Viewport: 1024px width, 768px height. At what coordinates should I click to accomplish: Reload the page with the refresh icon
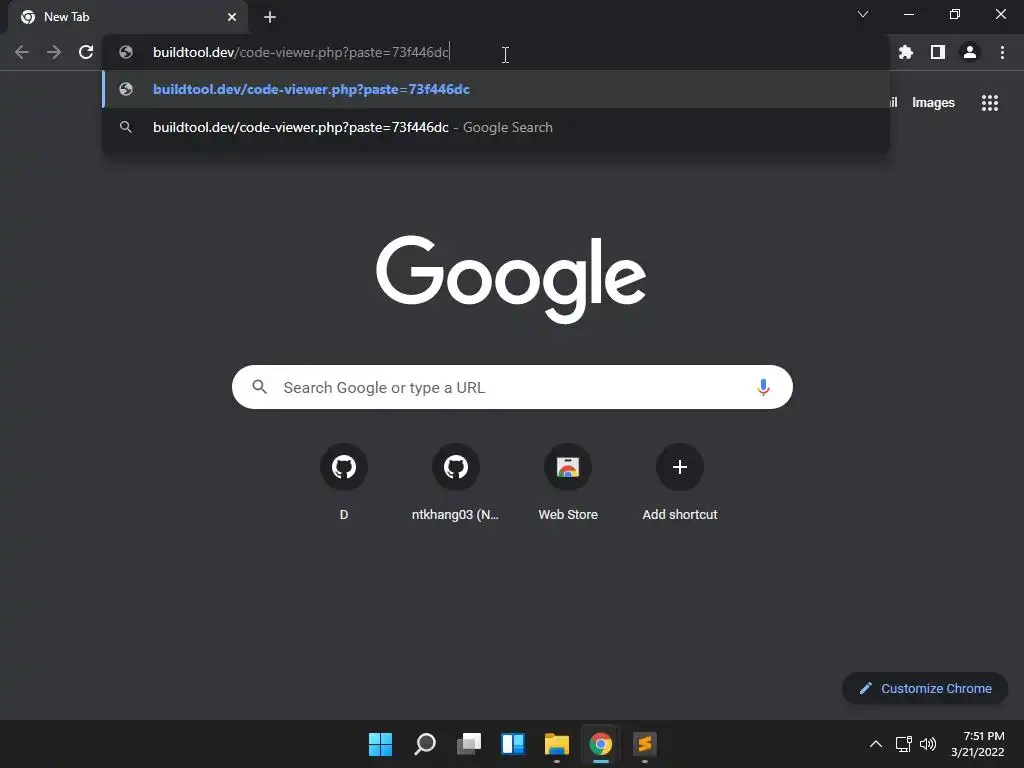[86, 52]
